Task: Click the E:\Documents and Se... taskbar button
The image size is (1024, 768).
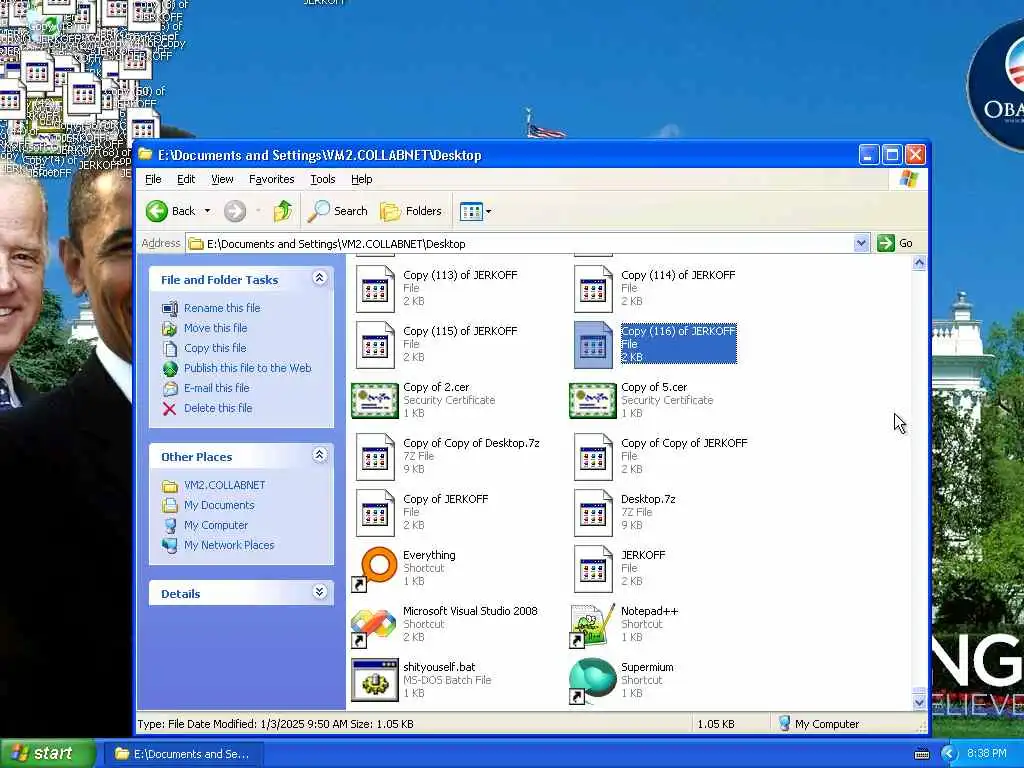Action: pos(183,754)
